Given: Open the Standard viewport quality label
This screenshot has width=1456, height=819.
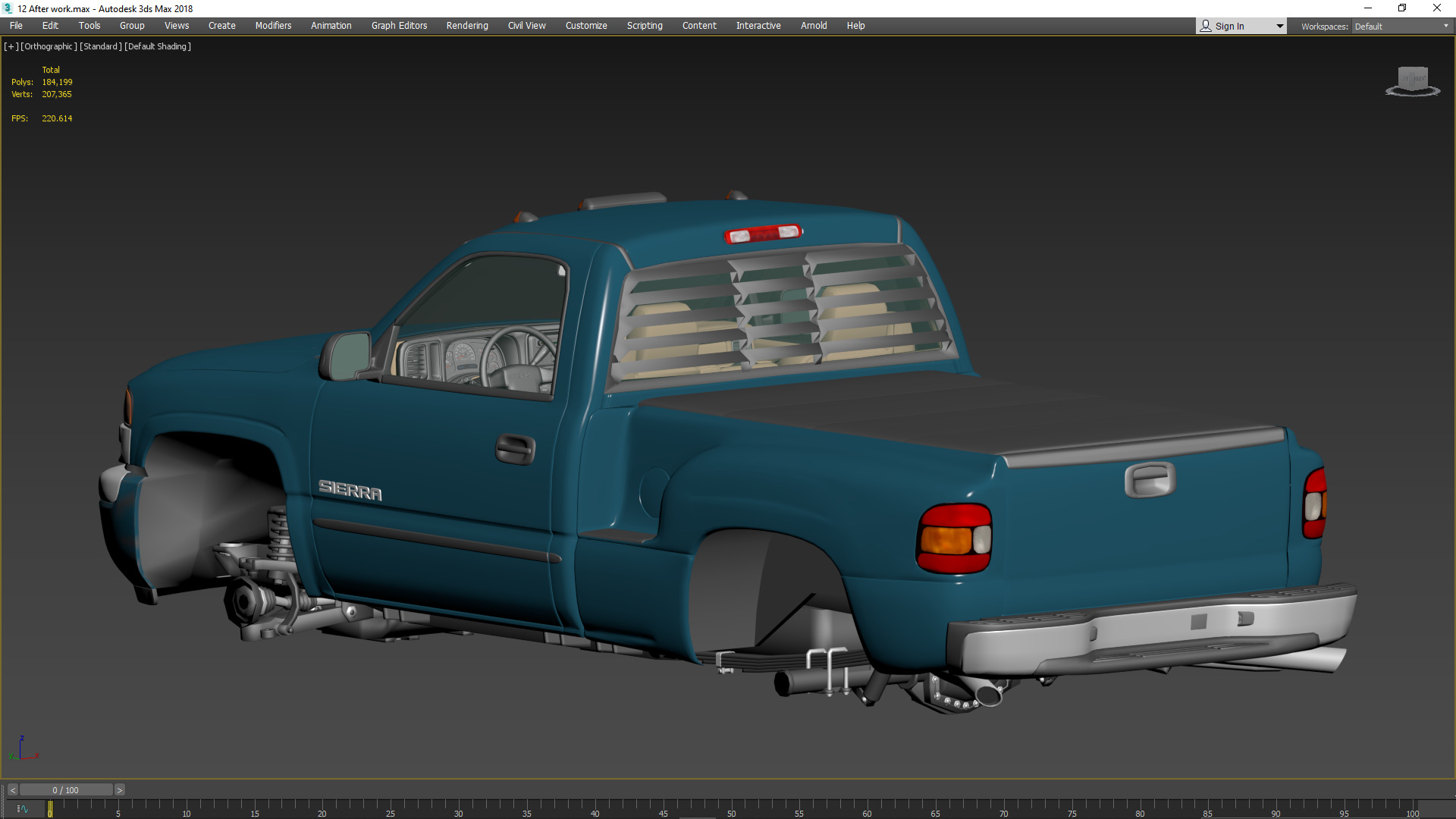Looking at the screenshot, I should click(x=100, y=46).
